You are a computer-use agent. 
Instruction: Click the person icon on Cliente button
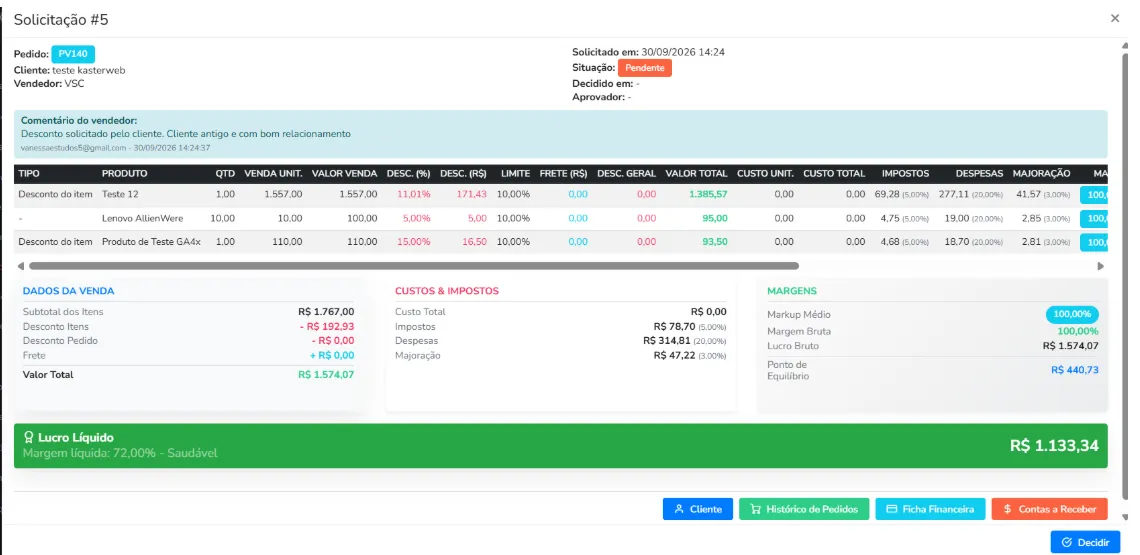tap(679, 509)
